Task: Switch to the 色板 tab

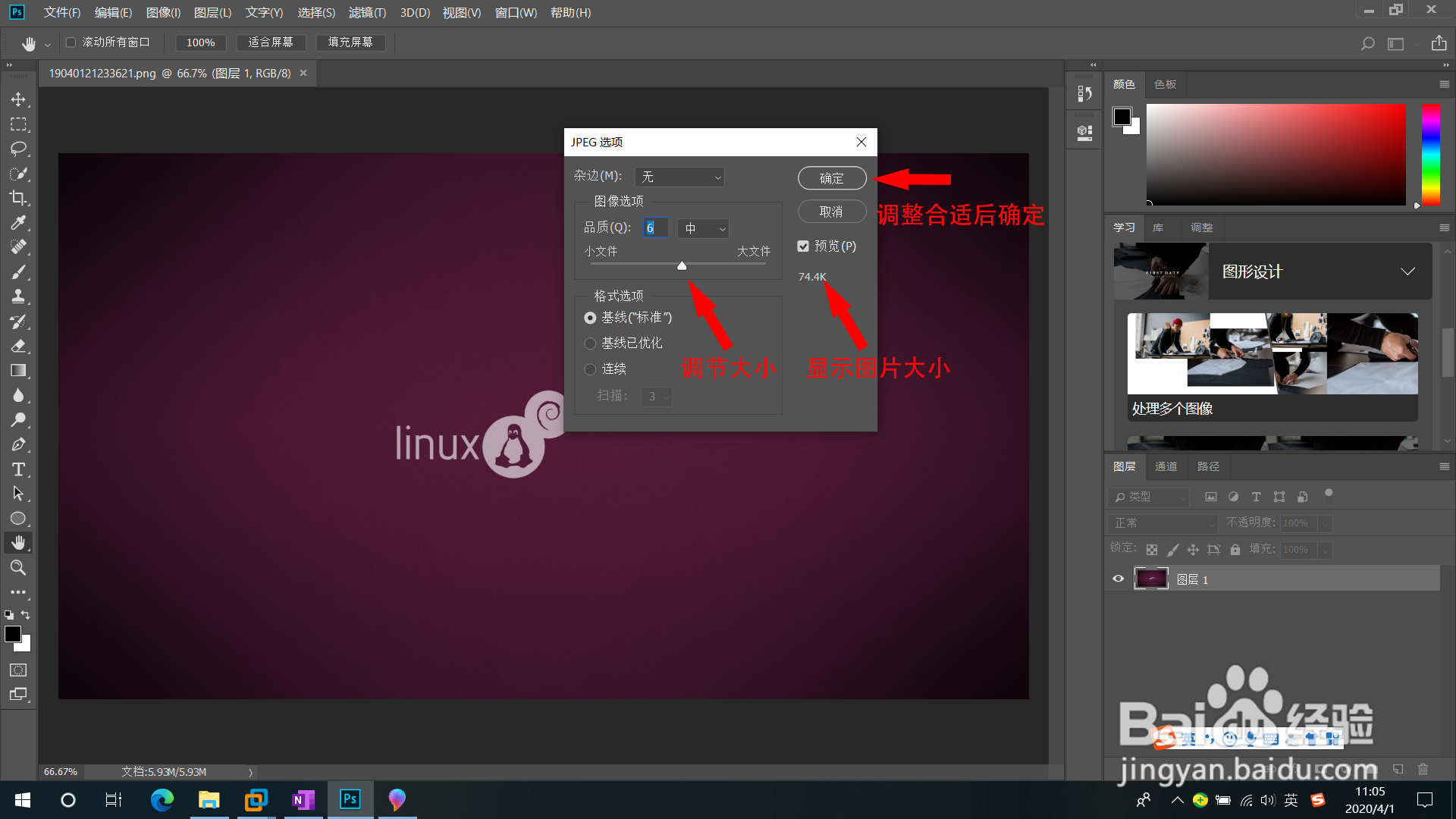Action: pos(1165,84)
